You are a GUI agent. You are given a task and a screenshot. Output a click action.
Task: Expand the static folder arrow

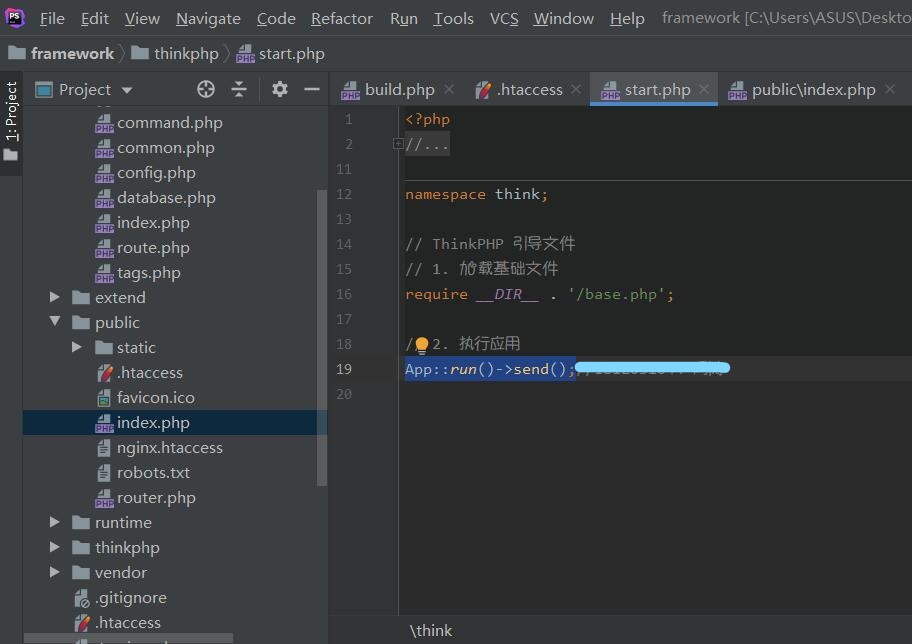click(x=77, y=347)
